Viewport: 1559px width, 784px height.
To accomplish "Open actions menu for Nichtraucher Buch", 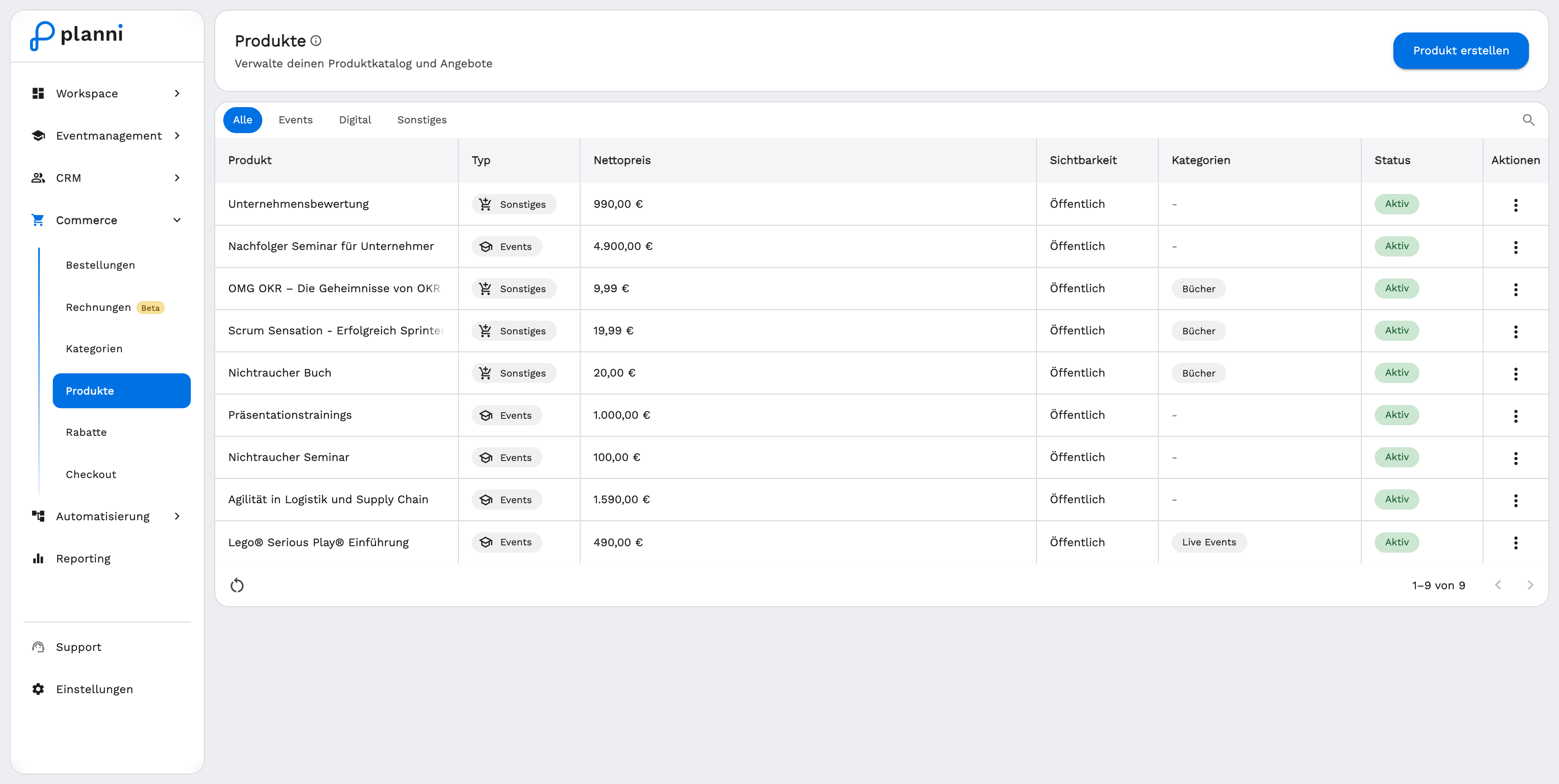I will (1516, 374).
